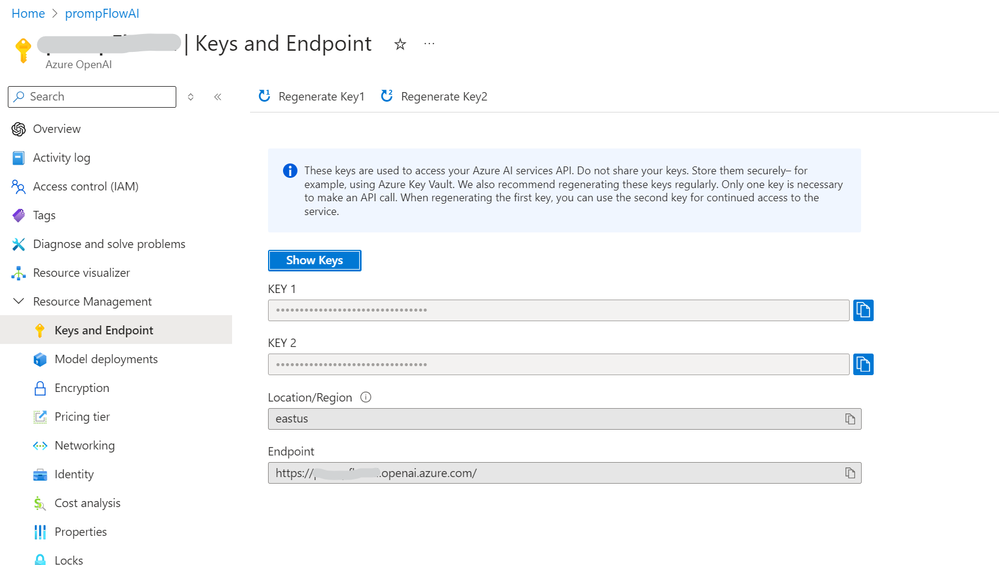Click the Azure OpenAI subtitle text
Screen dimensions: 999x565
(78, 64)
